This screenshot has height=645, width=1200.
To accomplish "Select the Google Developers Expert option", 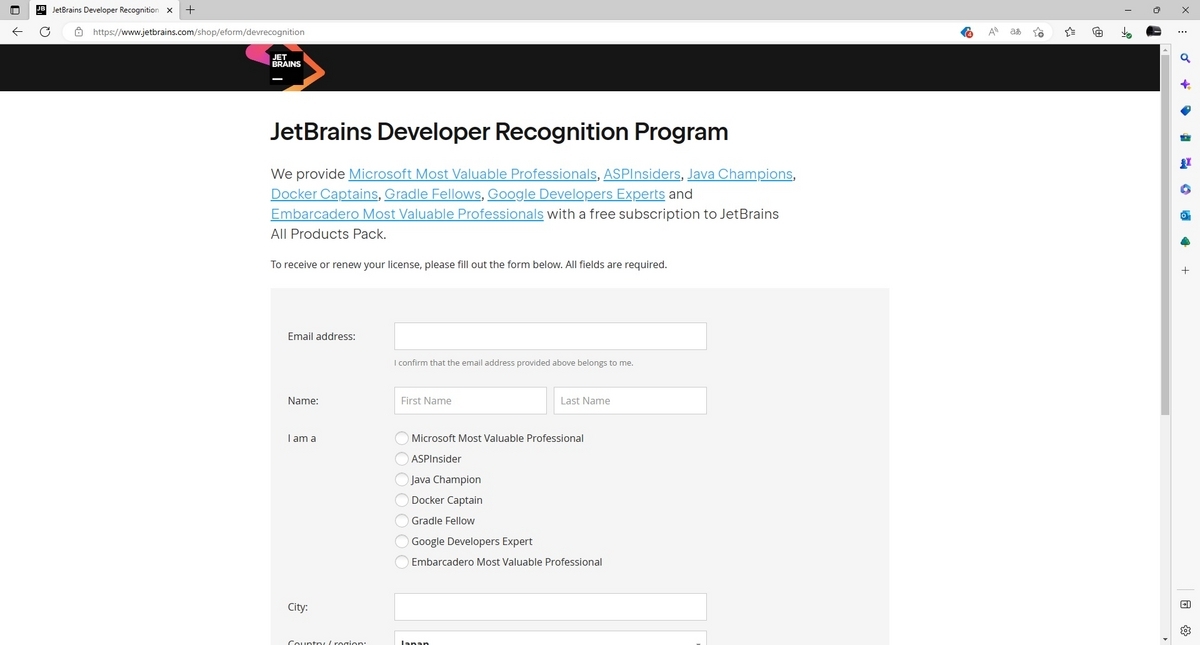I will click(x=401, y=541).
